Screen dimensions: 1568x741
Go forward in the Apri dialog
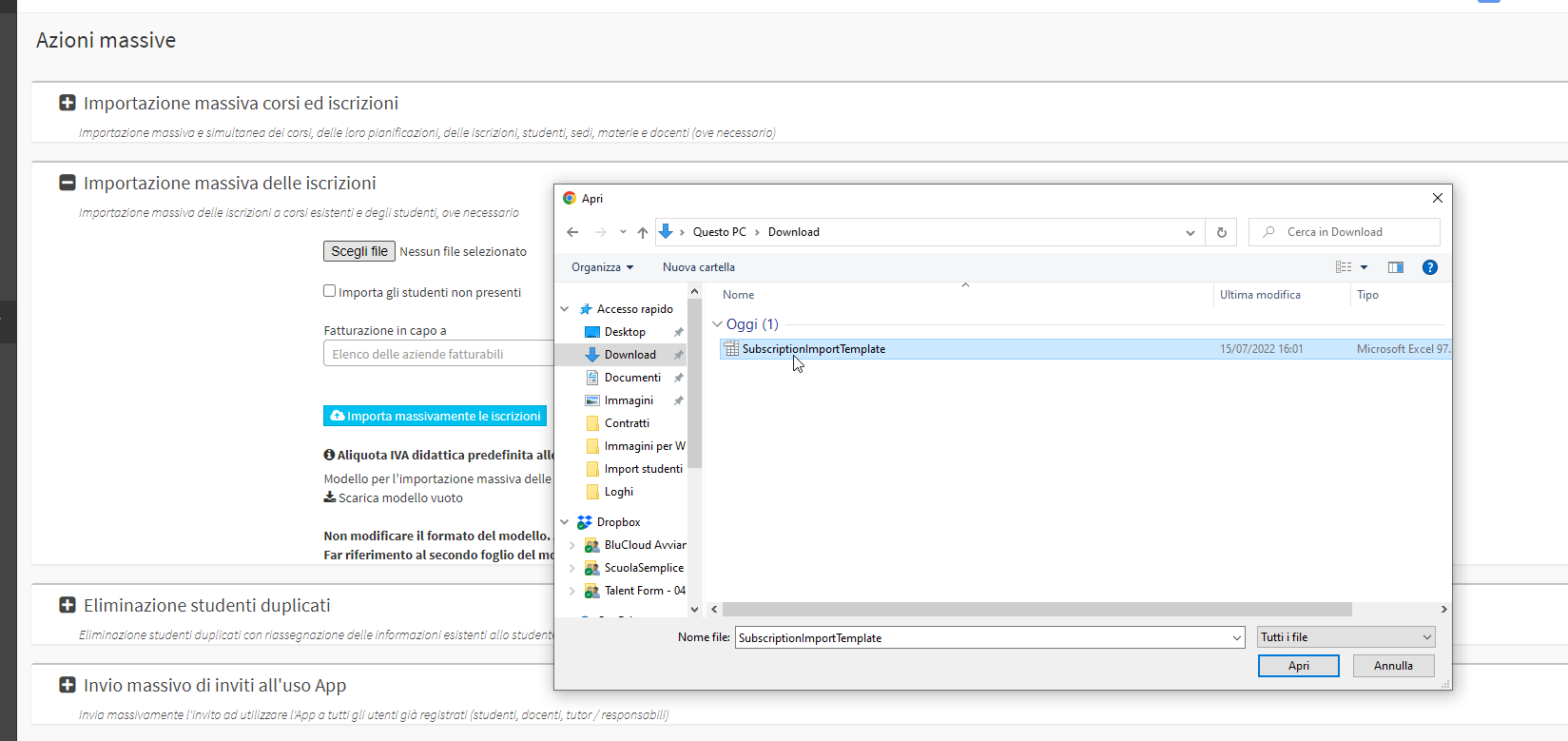600,232
